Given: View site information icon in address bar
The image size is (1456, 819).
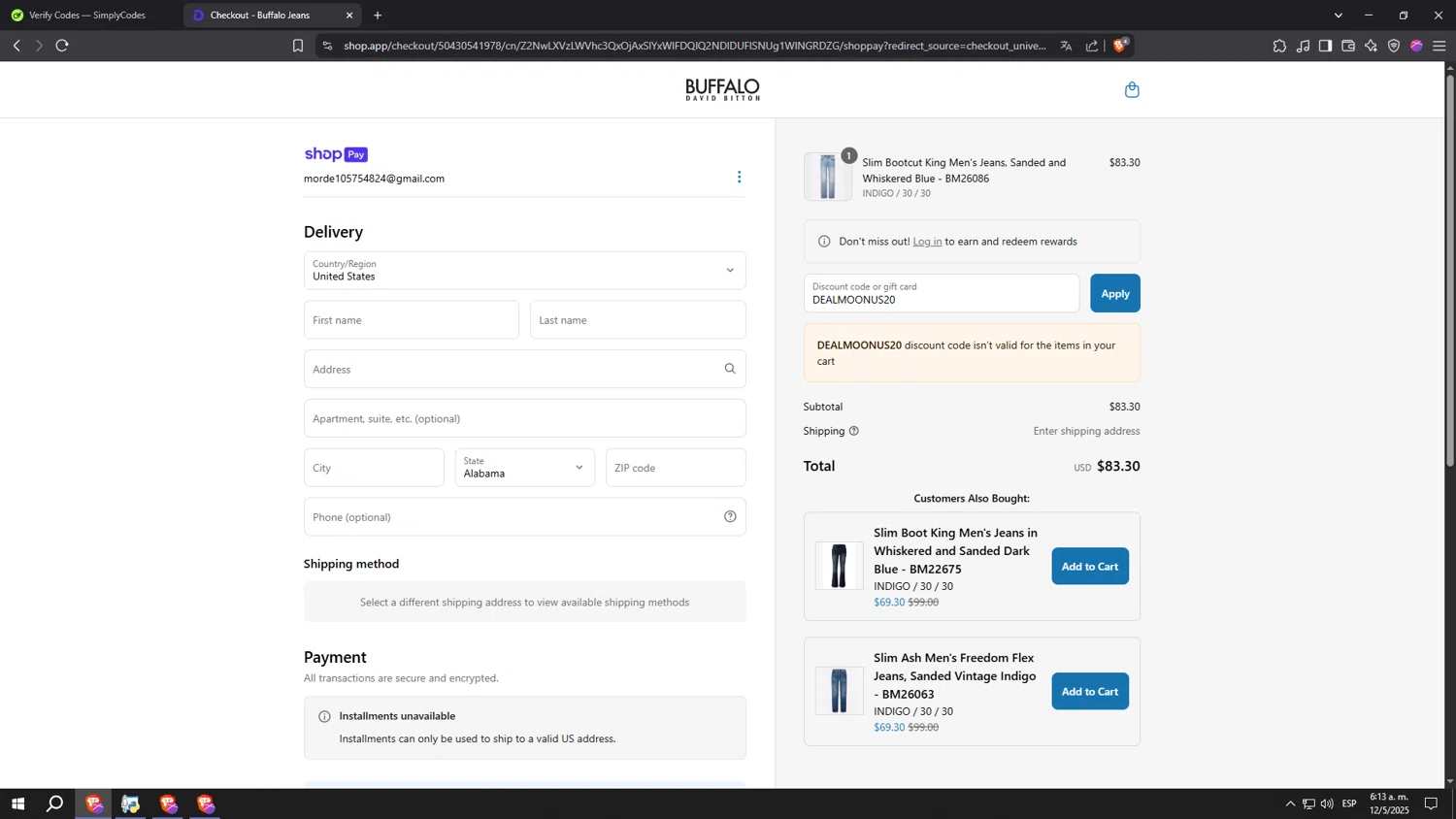Looking at the screenshot, I should point(327,46).
